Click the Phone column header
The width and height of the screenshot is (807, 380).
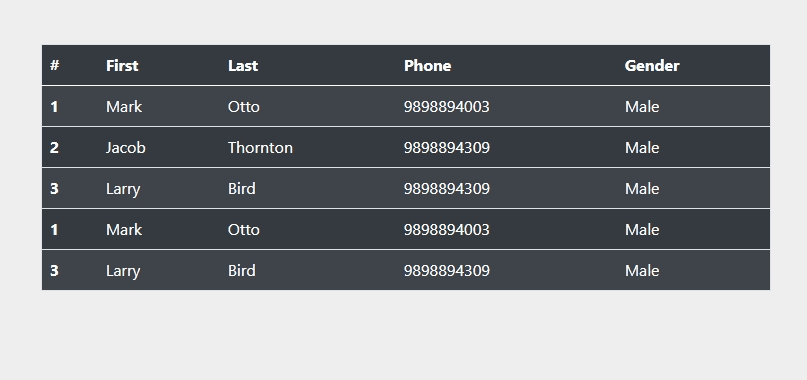point(427,65)
